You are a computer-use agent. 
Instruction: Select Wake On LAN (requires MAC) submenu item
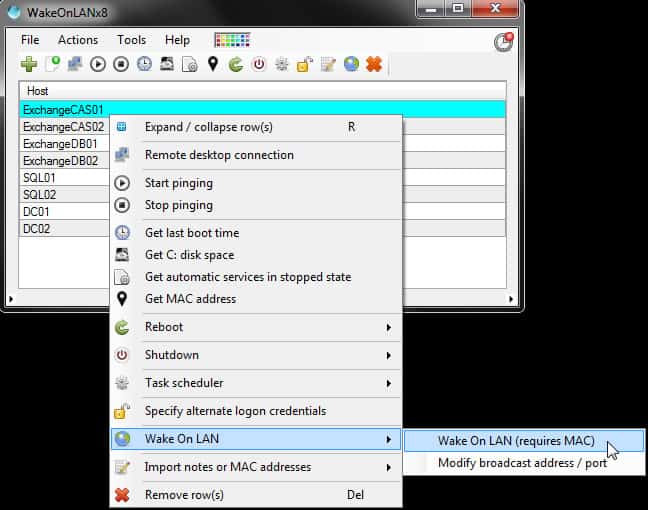pyautogui.click(x=524, y=441)
